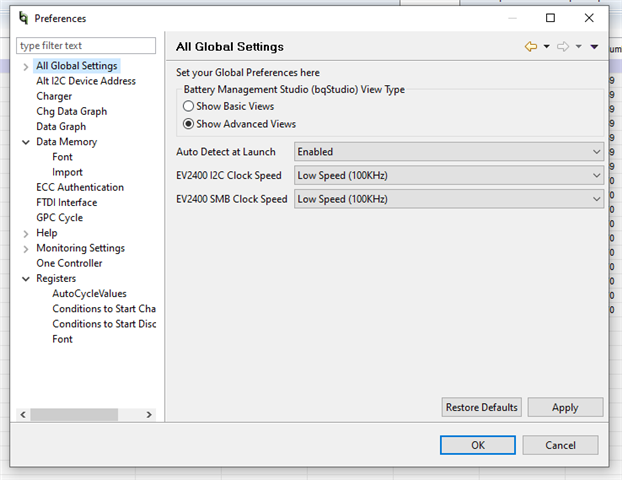
Task: Open the back history dropdown arrow
Action: click(547, 47)
